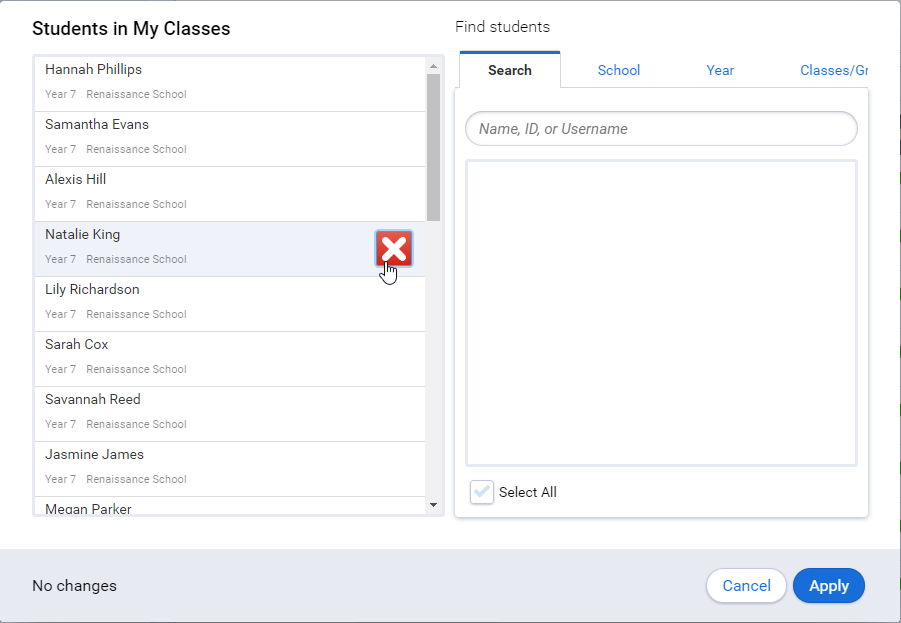Switch to the Classes/Groups tab

coord(833,70)
